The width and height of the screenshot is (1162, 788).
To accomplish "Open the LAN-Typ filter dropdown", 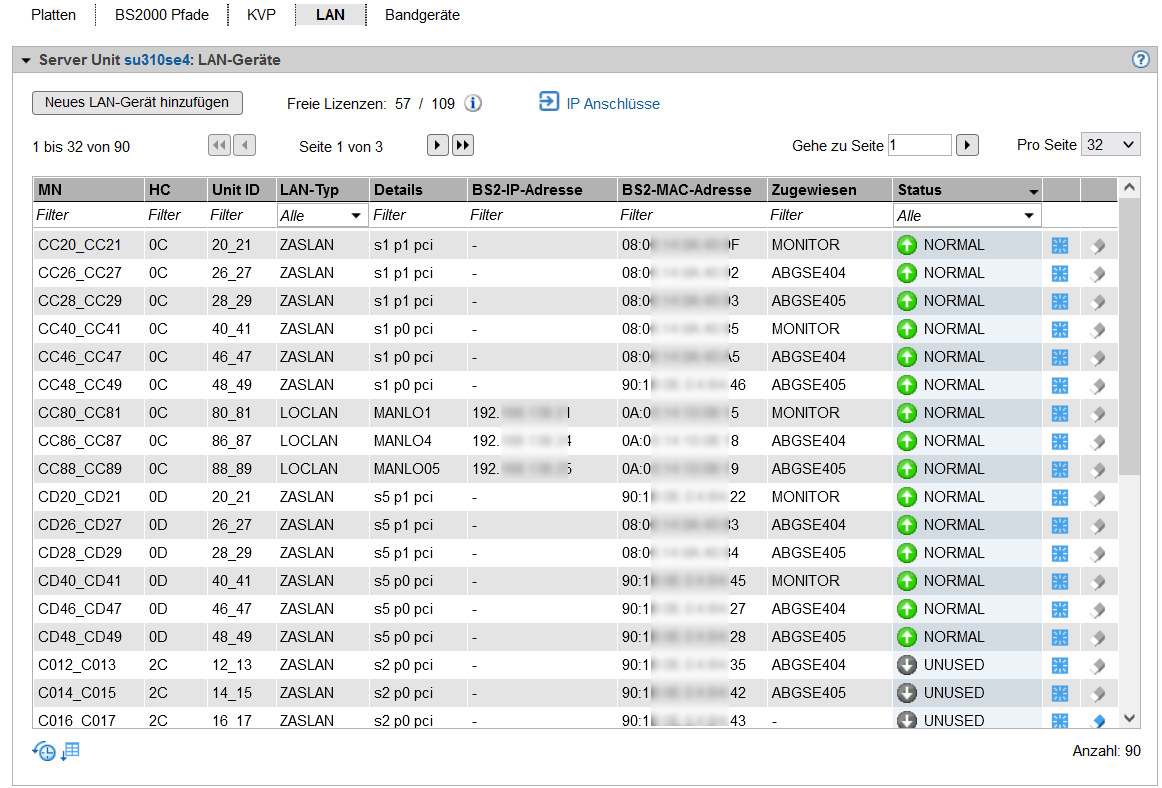I will pos(322,216).
